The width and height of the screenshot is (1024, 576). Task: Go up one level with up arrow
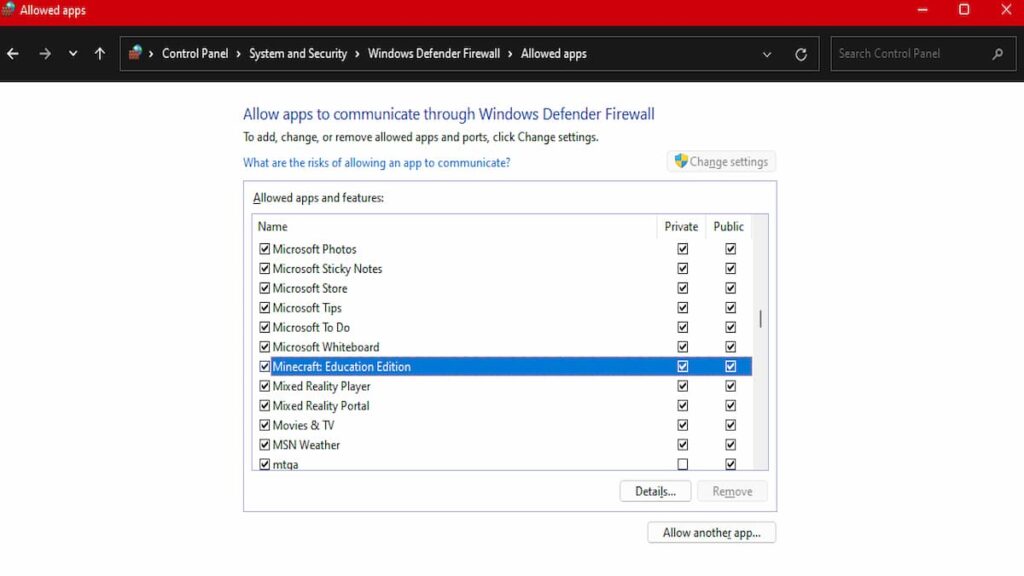[x=99, y=54]
